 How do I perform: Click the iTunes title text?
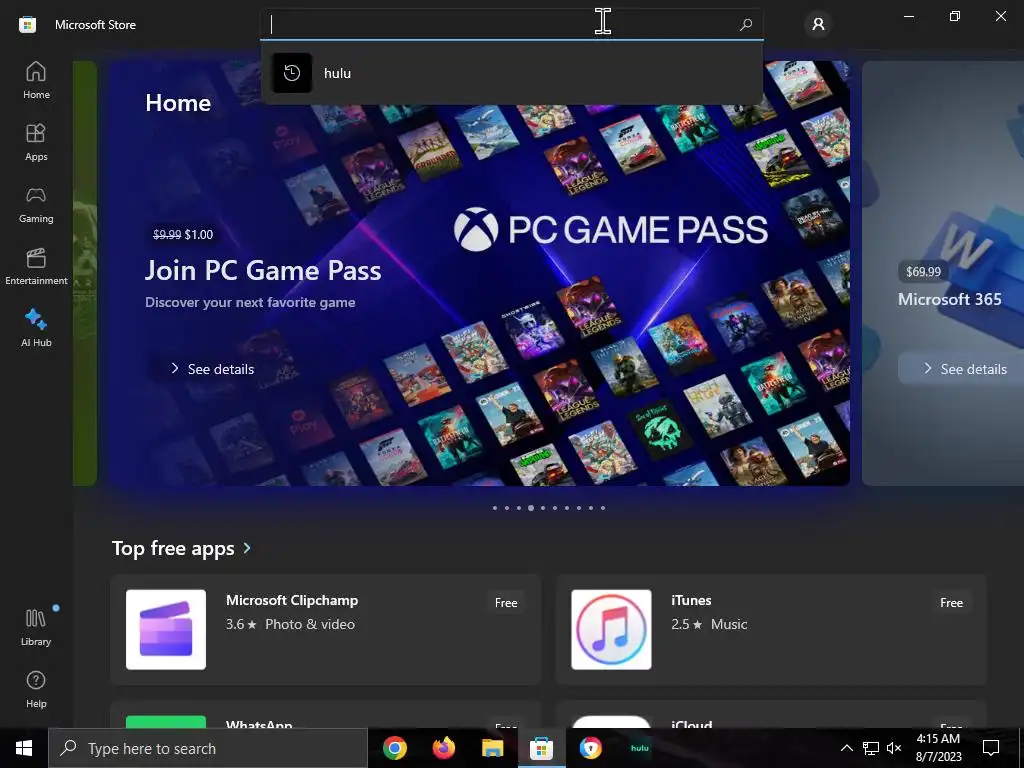click(691, 600)
